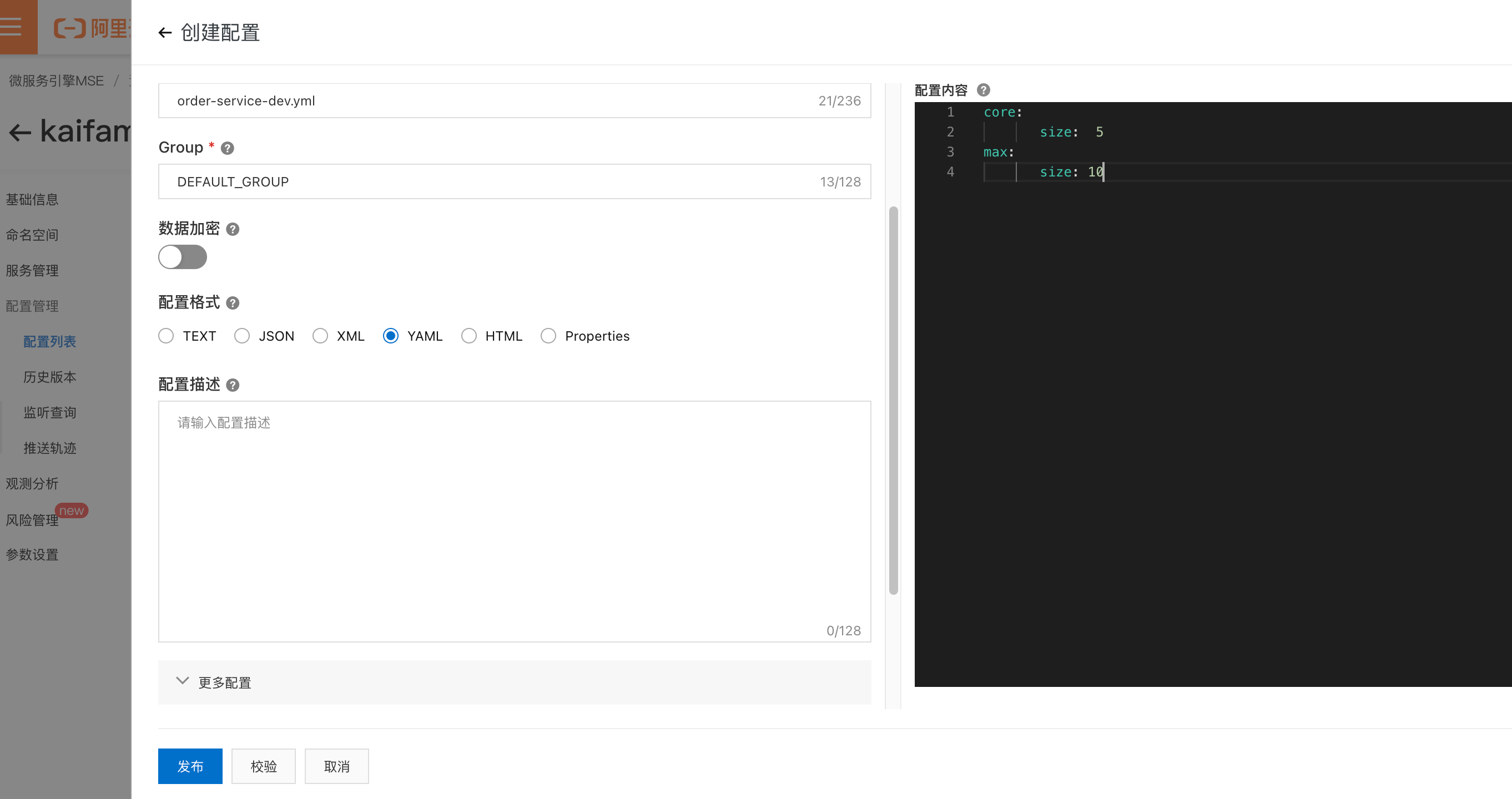Select the YAML format radio button
Screen dimensions: 1512x799
(x=390, y=336)
